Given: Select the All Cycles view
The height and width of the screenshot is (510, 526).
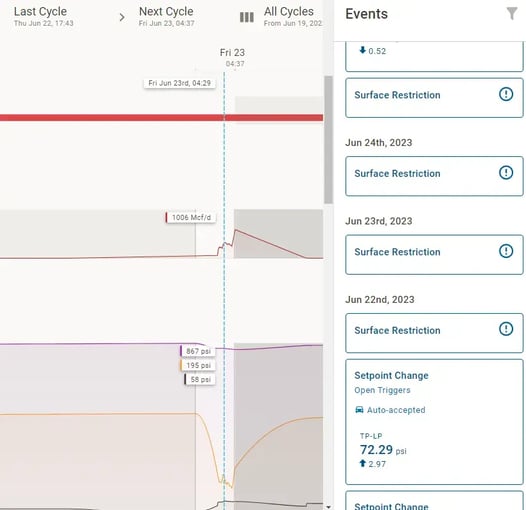Looking at the screenshot, I should point(293,16).
